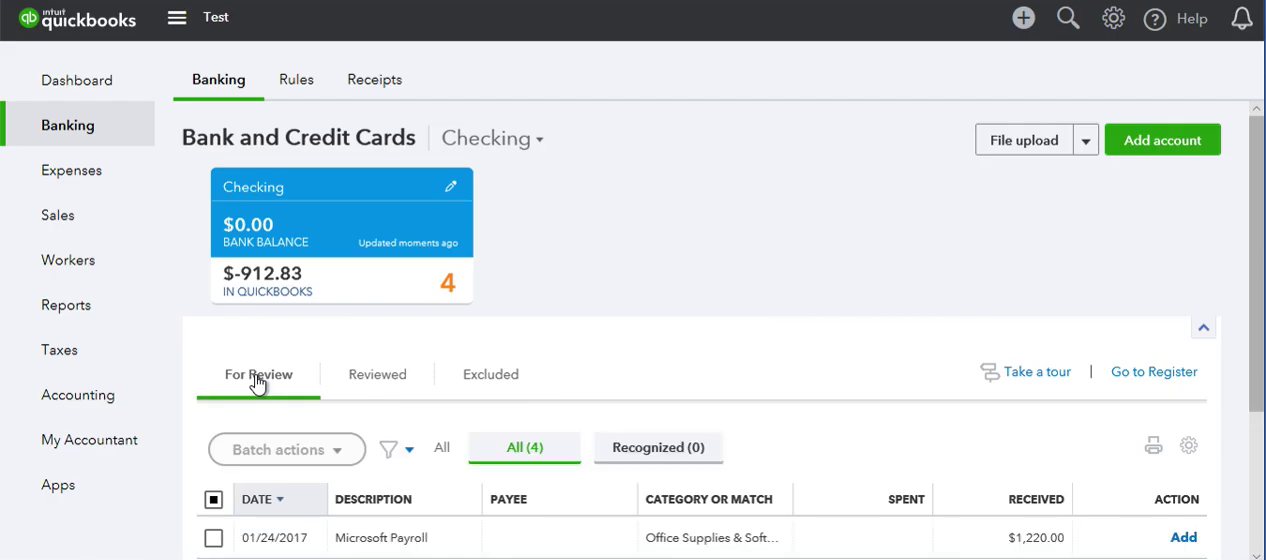
Task: Click the QuickBooks logo
Action: [77, 18]
